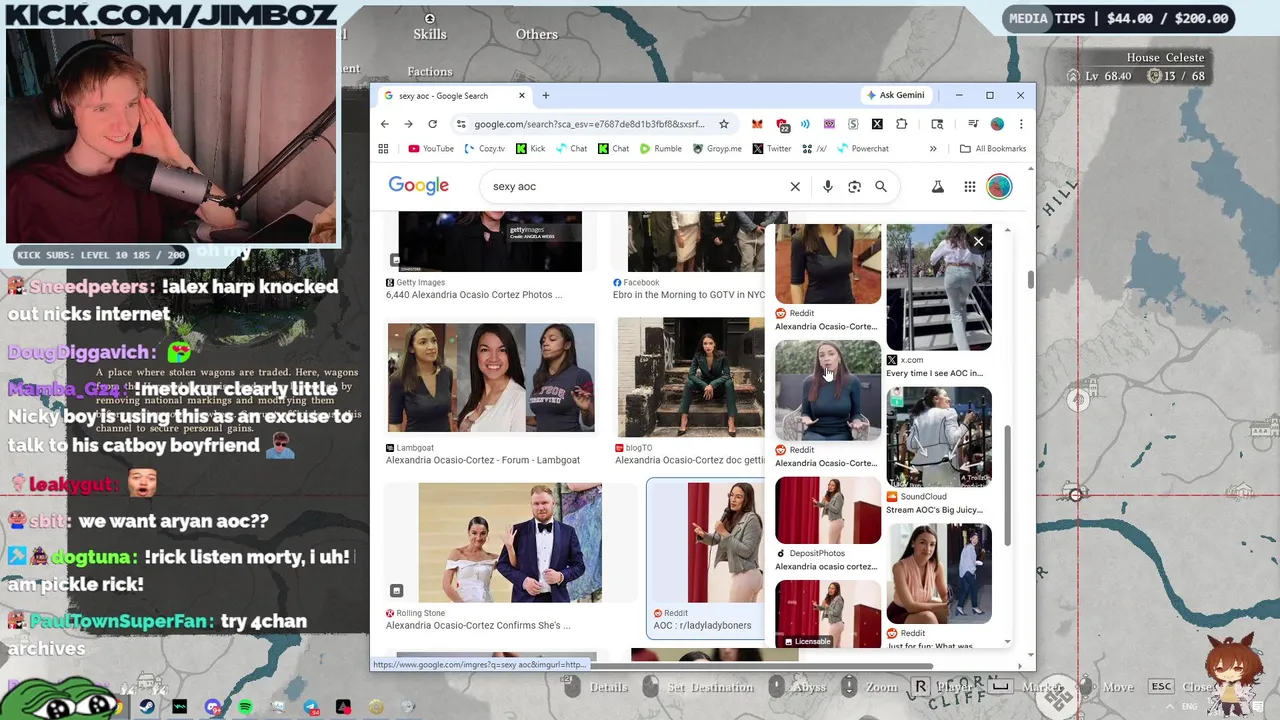Click the side panel vertical scrollbar
The image size is (1280, 720).
click(1008, 485)
